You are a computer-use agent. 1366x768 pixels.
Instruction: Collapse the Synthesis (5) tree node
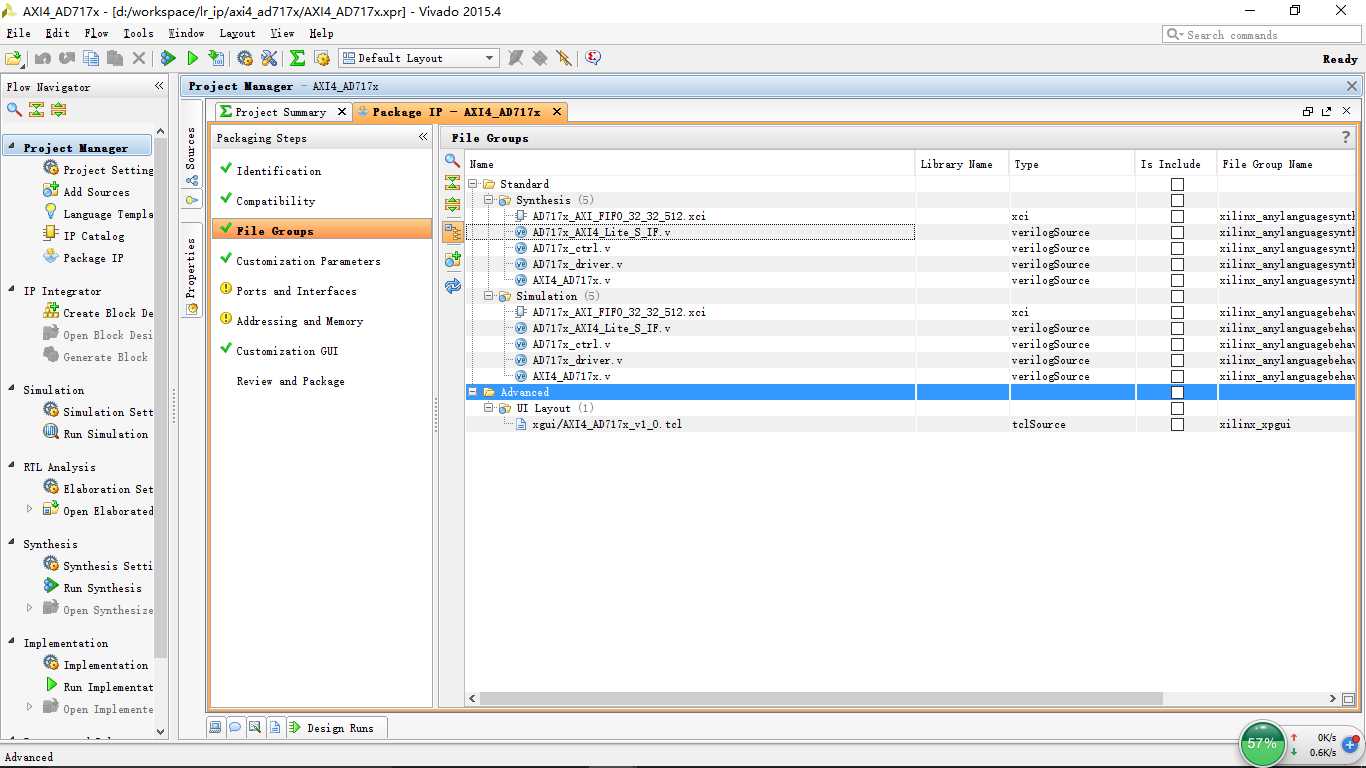[489, 200]
